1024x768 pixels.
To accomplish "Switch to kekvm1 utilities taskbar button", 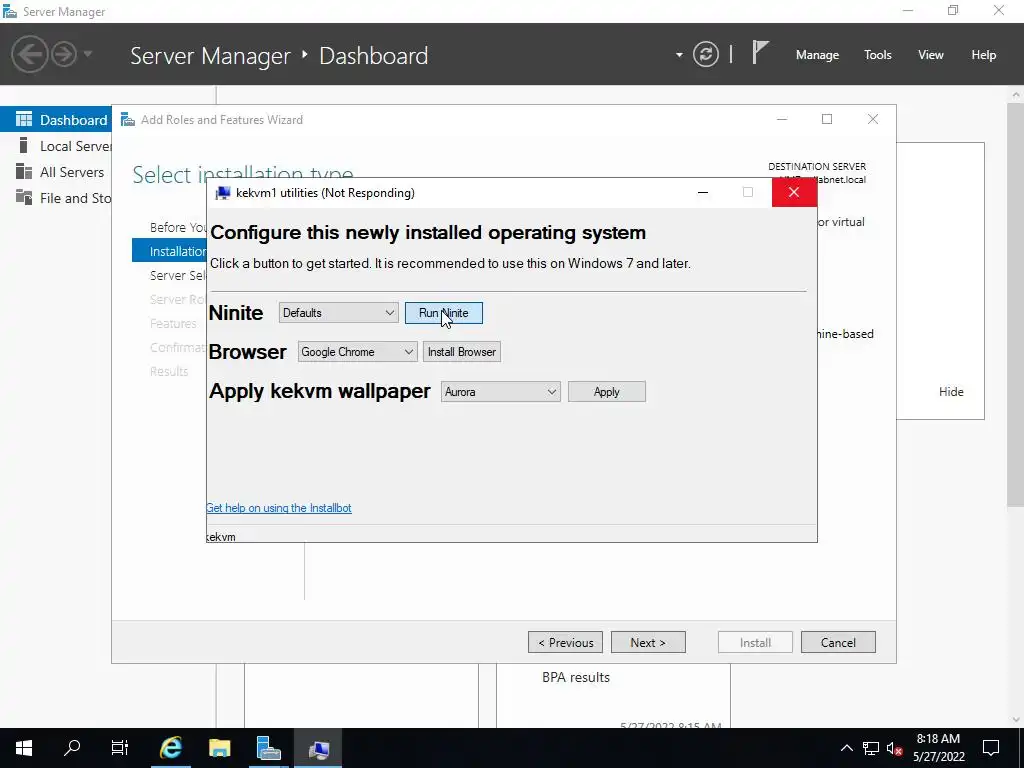I will (318, 748).
